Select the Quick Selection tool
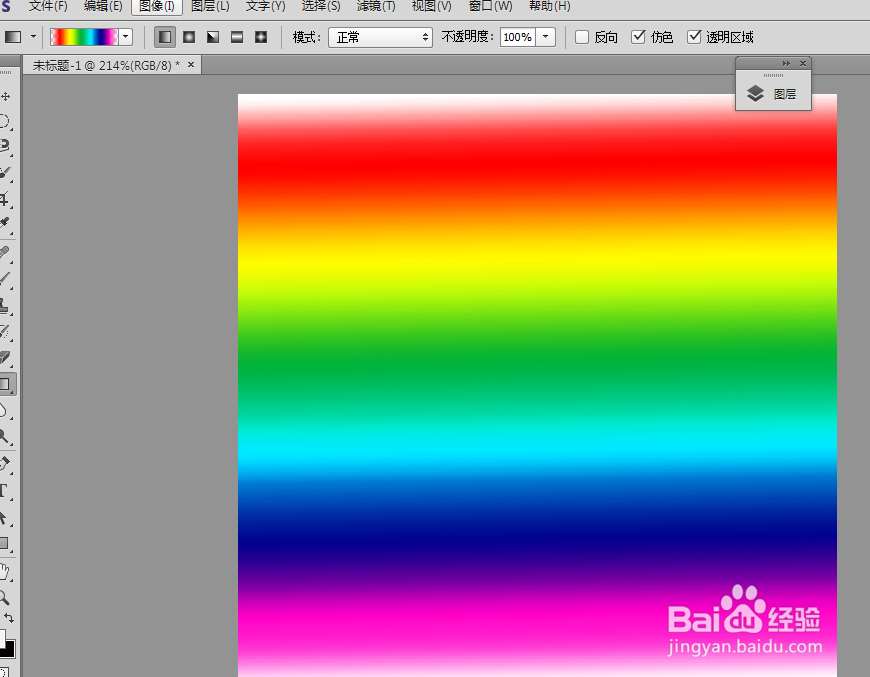The height and width of the screenshot is (677, 870). tap(4, 173)
